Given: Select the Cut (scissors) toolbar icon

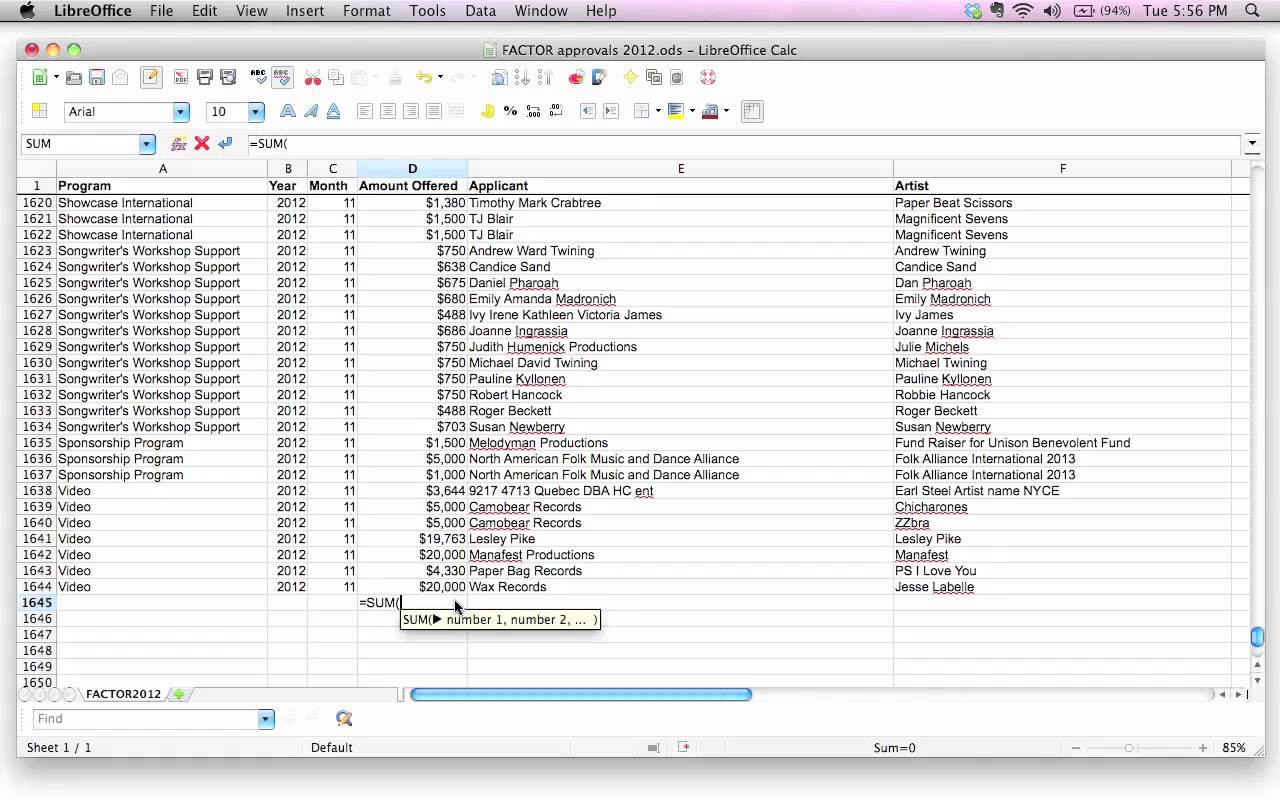Looking at the screenshot, I should pos(313,77).
